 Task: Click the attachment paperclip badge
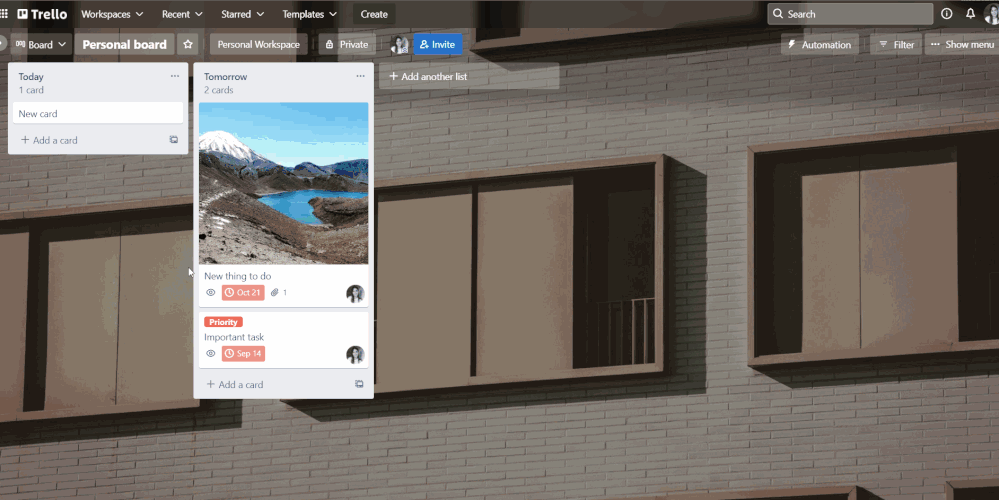click(278, 292)
